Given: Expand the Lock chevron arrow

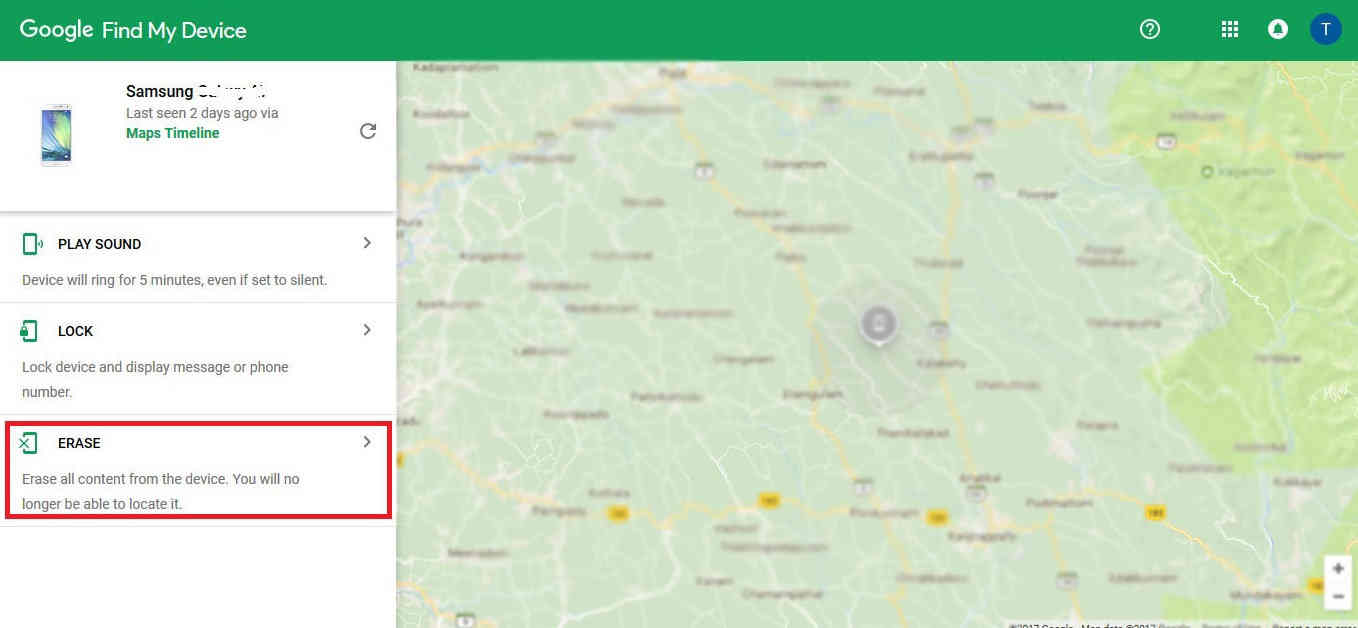Looking at the screenshot, I should point(367,330).
